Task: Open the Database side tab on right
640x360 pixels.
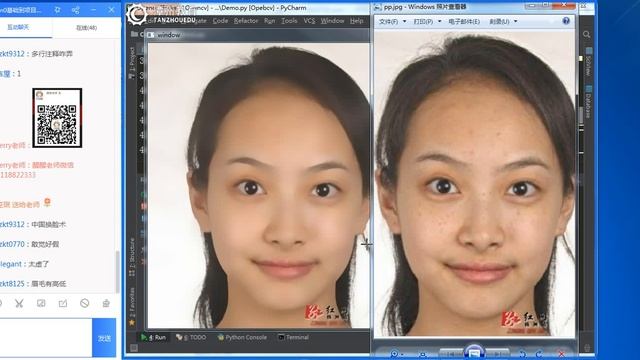Action: pyautogui.click(x=588, y=102)
